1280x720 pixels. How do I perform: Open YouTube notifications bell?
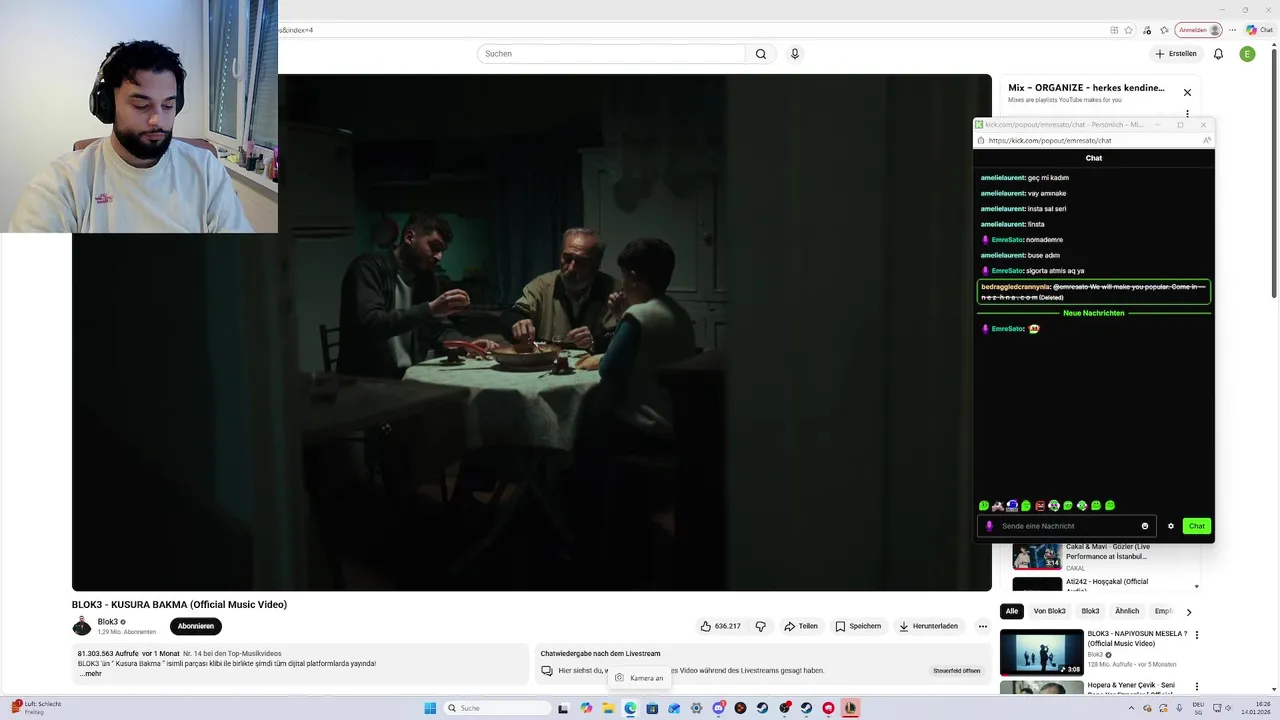(1218, 54)
